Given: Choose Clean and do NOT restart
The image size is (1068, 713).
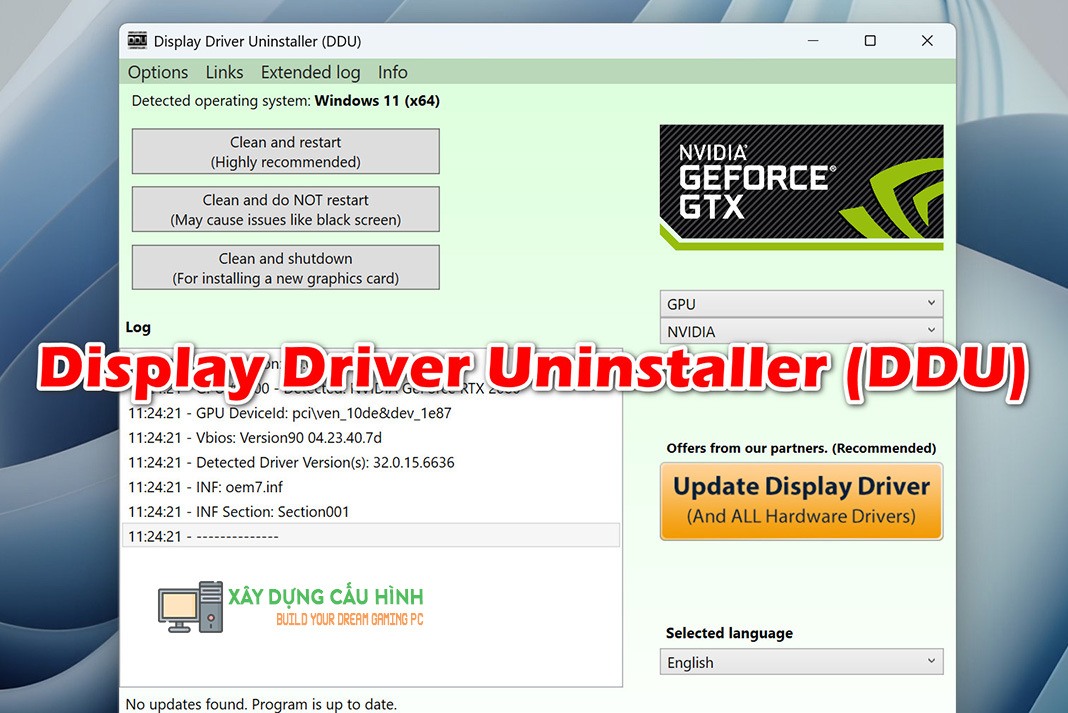Looking at the screenshot, I should (x=285, y=209).
